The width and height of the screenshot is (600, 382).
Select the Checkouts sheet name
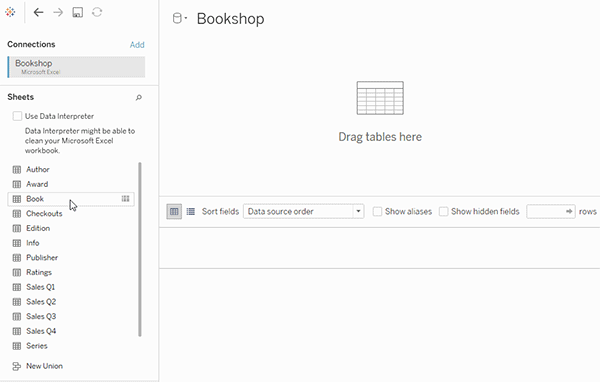(44, 214)
